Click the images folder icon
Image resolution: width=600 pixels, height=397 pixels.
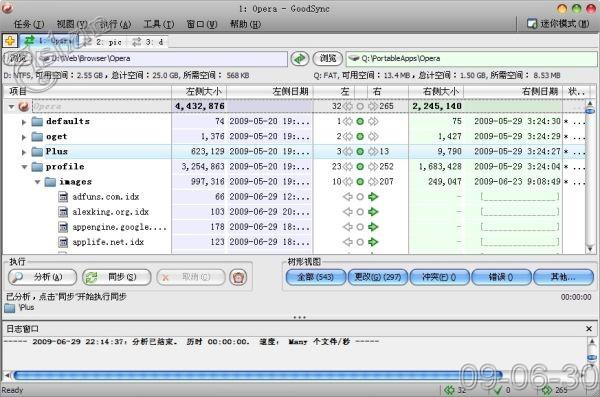[x=50, y=182]
